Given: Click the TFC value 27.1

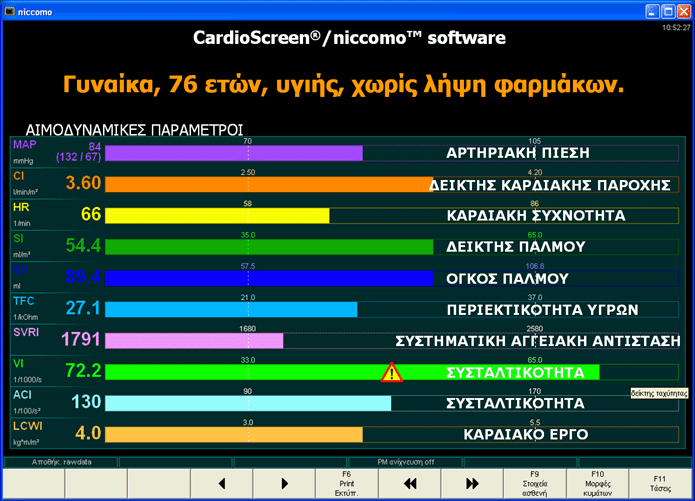Looking at the screenshot, I should click(83, 308).
